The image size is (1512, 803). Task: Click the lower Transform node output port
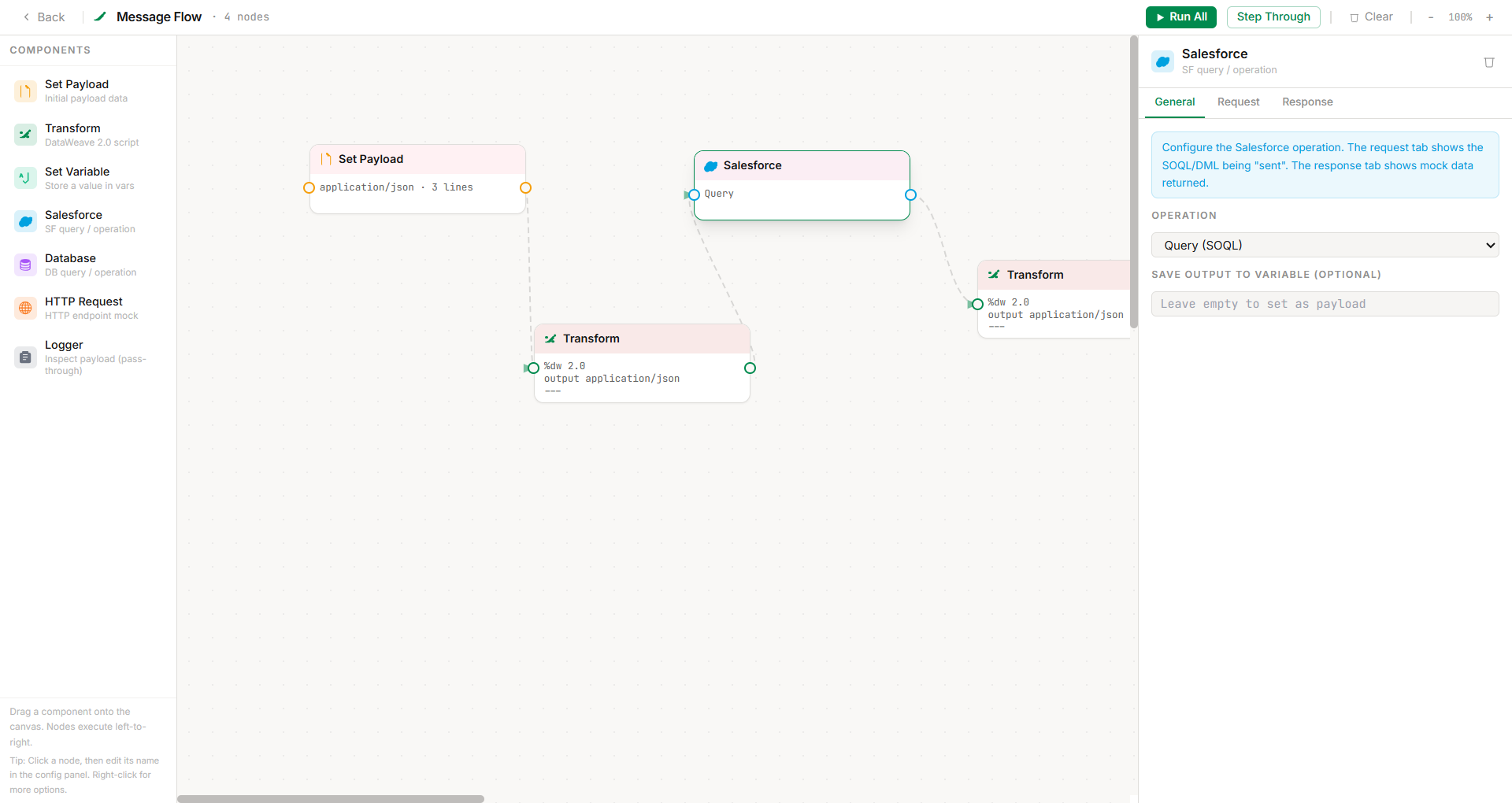(x=750, y=368)
